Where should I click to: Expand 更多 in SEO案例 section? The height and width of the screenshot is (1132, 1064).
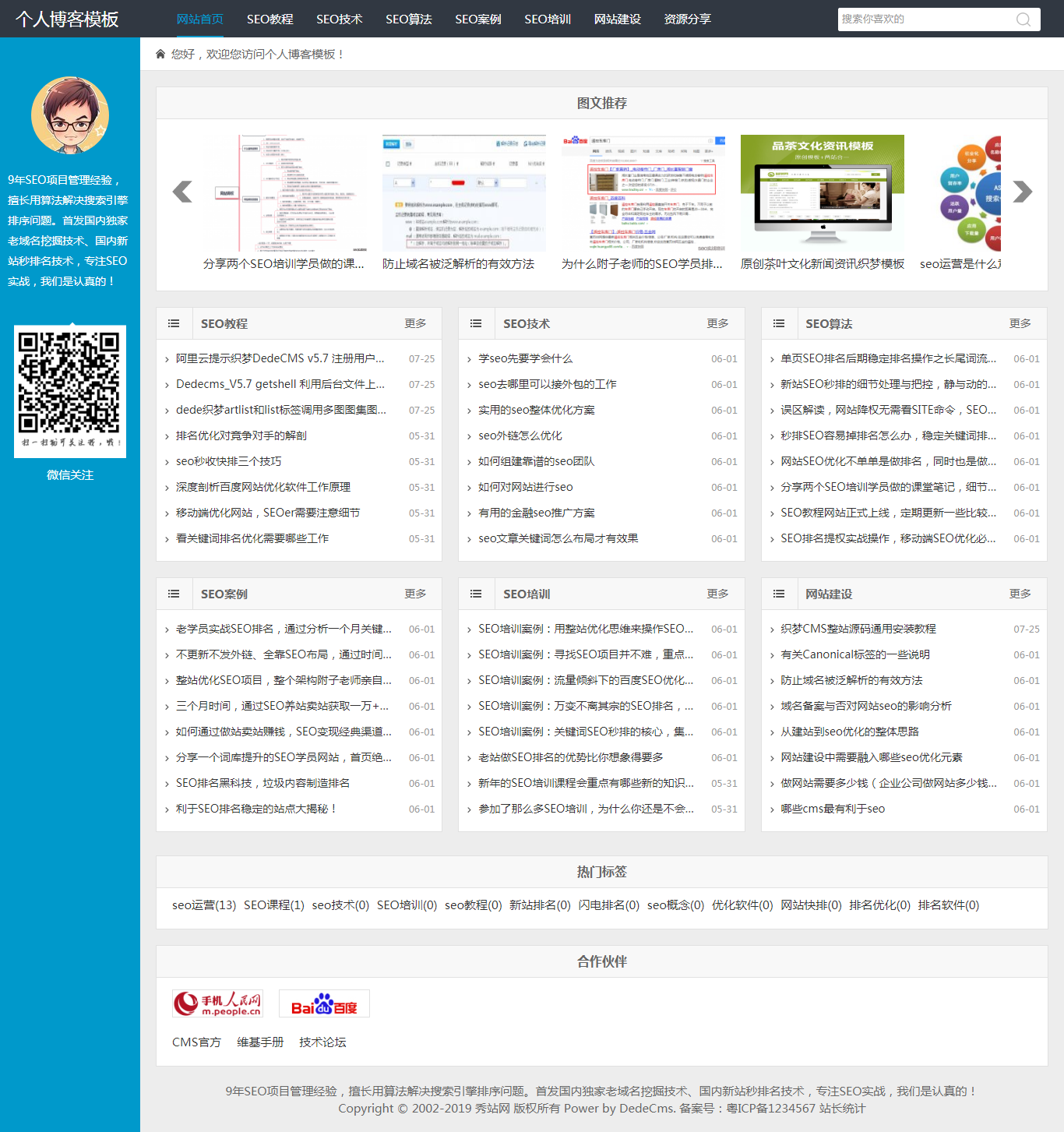tap(415, 594)
